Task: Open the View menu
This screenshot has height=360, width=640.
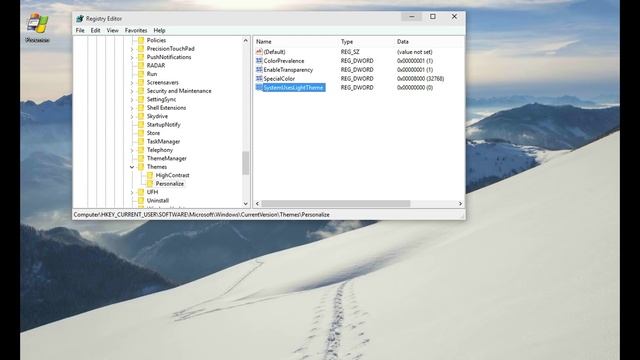Action: [x=113, y=30]
